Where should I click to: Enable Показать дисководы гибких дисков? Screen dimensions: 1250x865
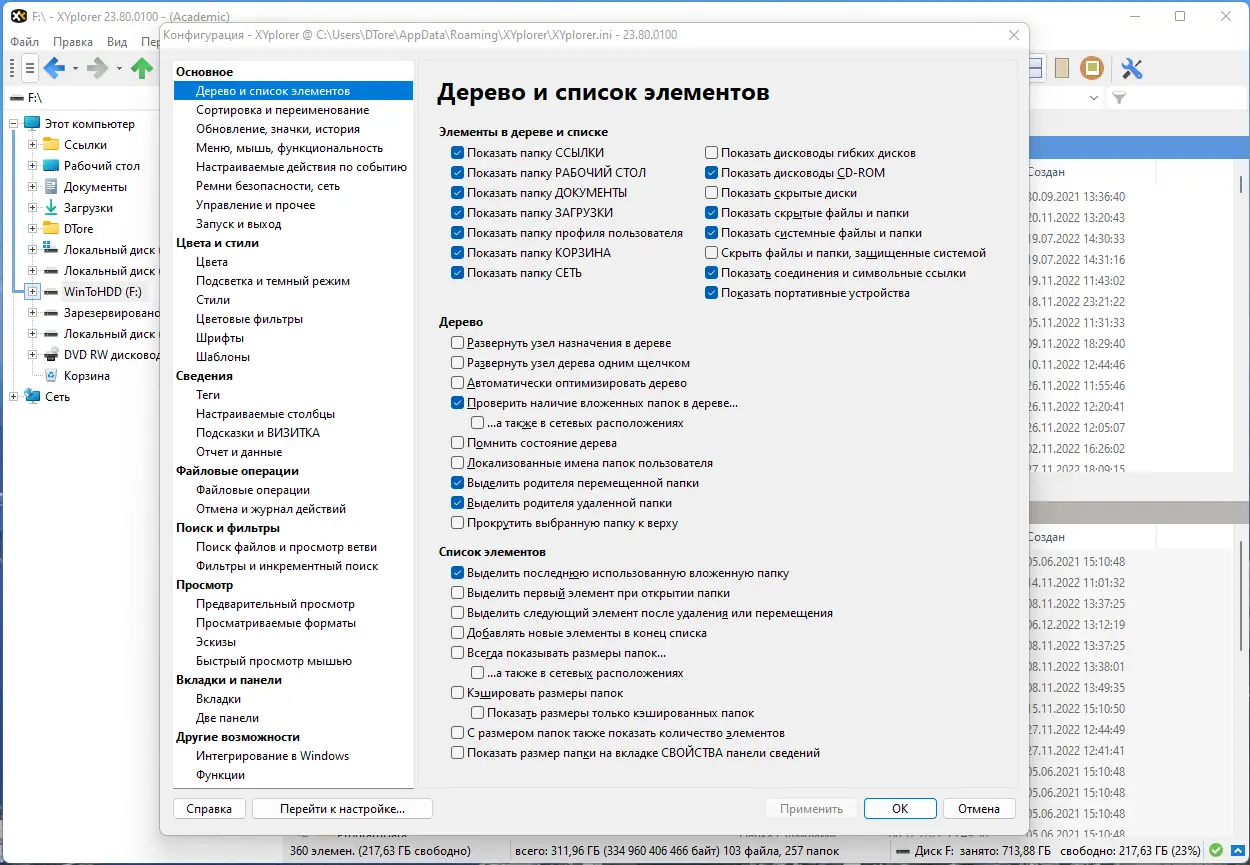pyautogui.click(x=711, y=153)
